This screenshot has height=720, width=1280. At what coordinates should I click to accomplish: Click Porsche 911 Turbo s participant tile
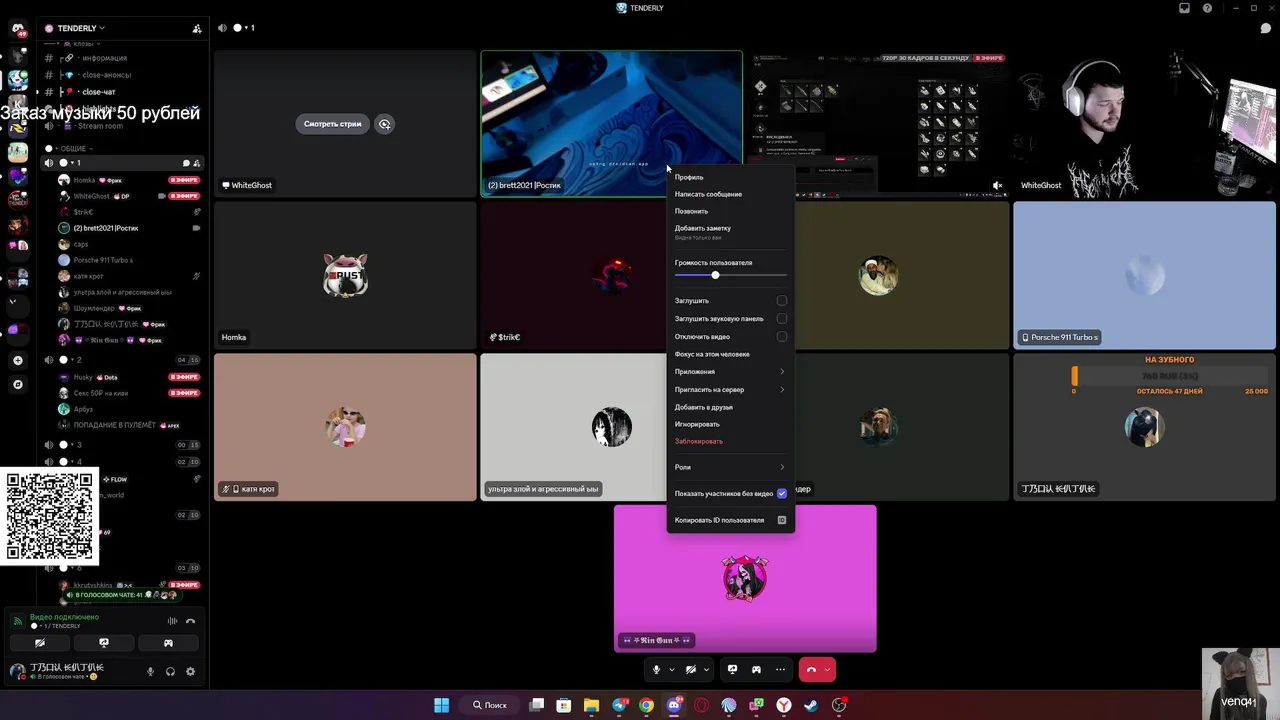point(1144,275)
